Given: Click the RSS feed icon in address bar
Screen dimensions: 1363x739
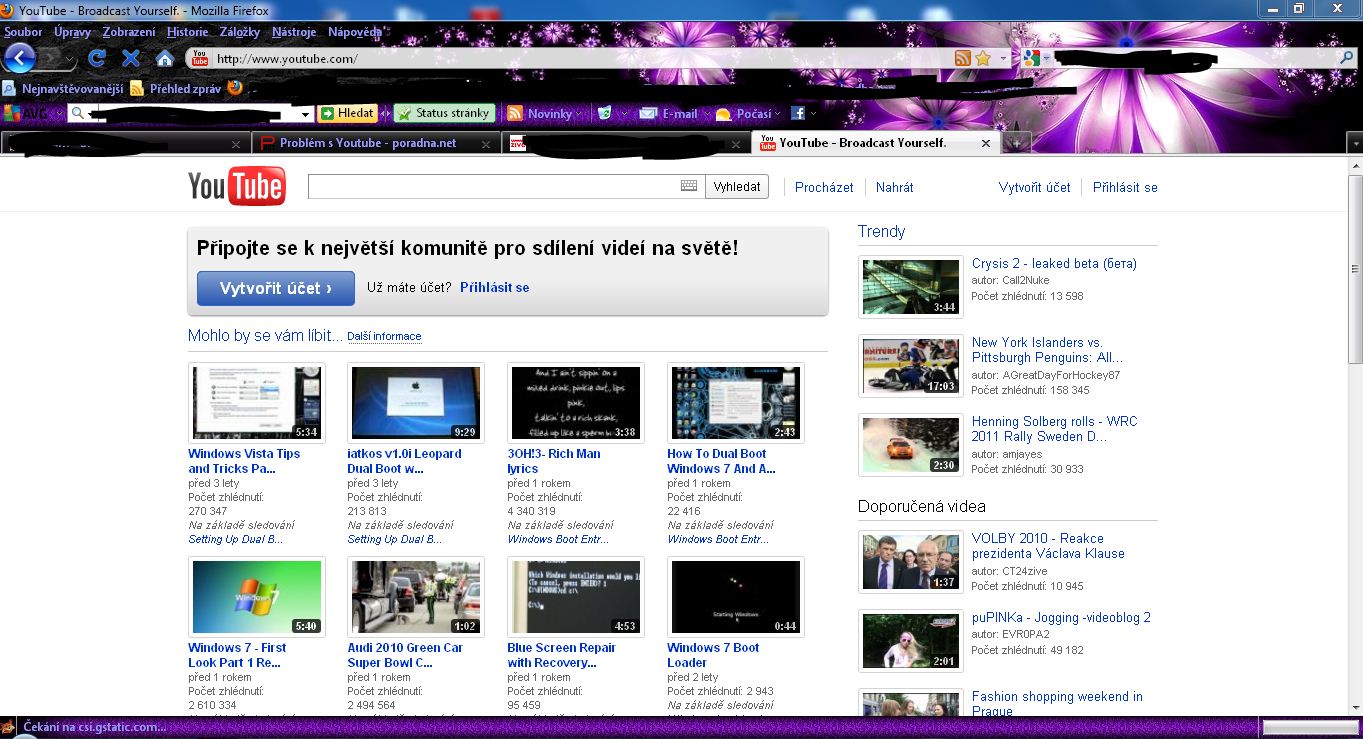Looking at the screenshot, I should pos(962,59).
